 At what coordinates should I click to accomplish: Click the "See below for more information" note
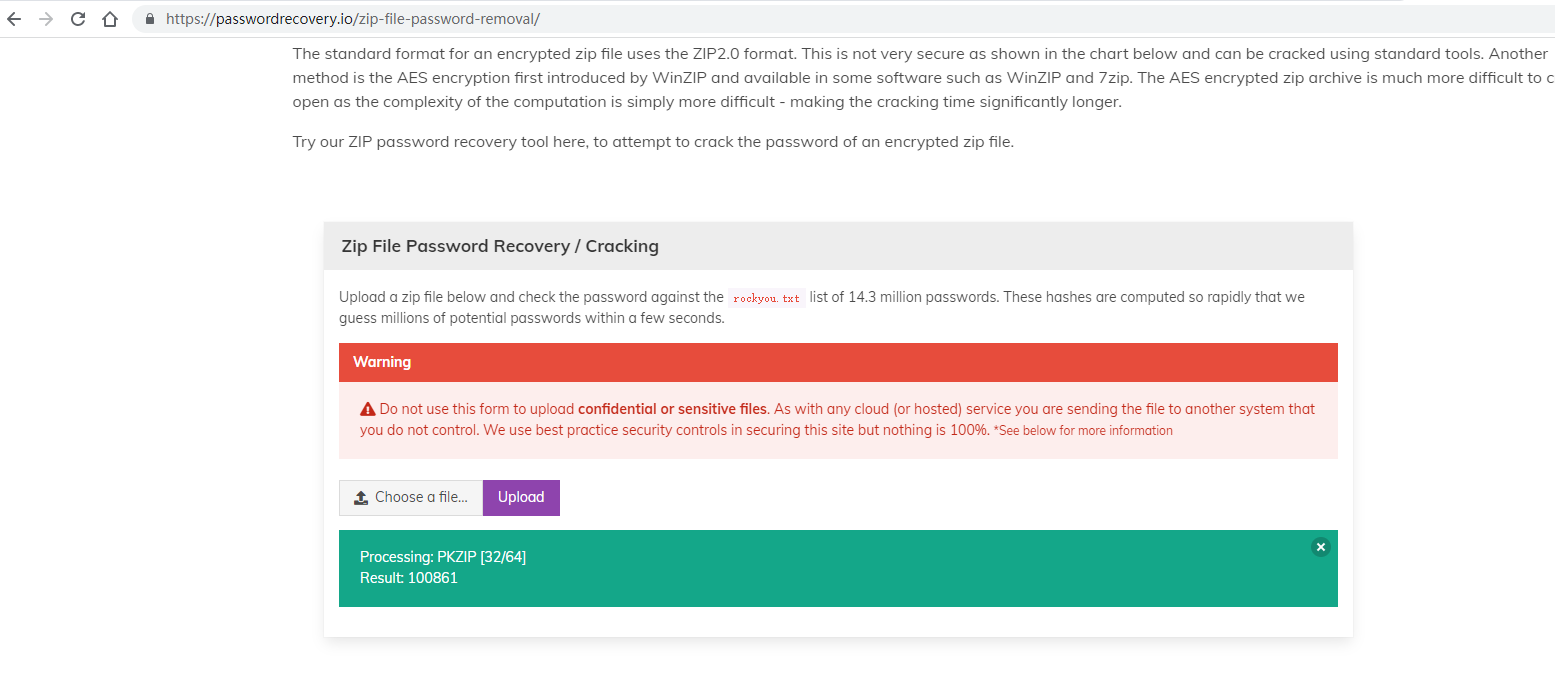coord(1083,431)
